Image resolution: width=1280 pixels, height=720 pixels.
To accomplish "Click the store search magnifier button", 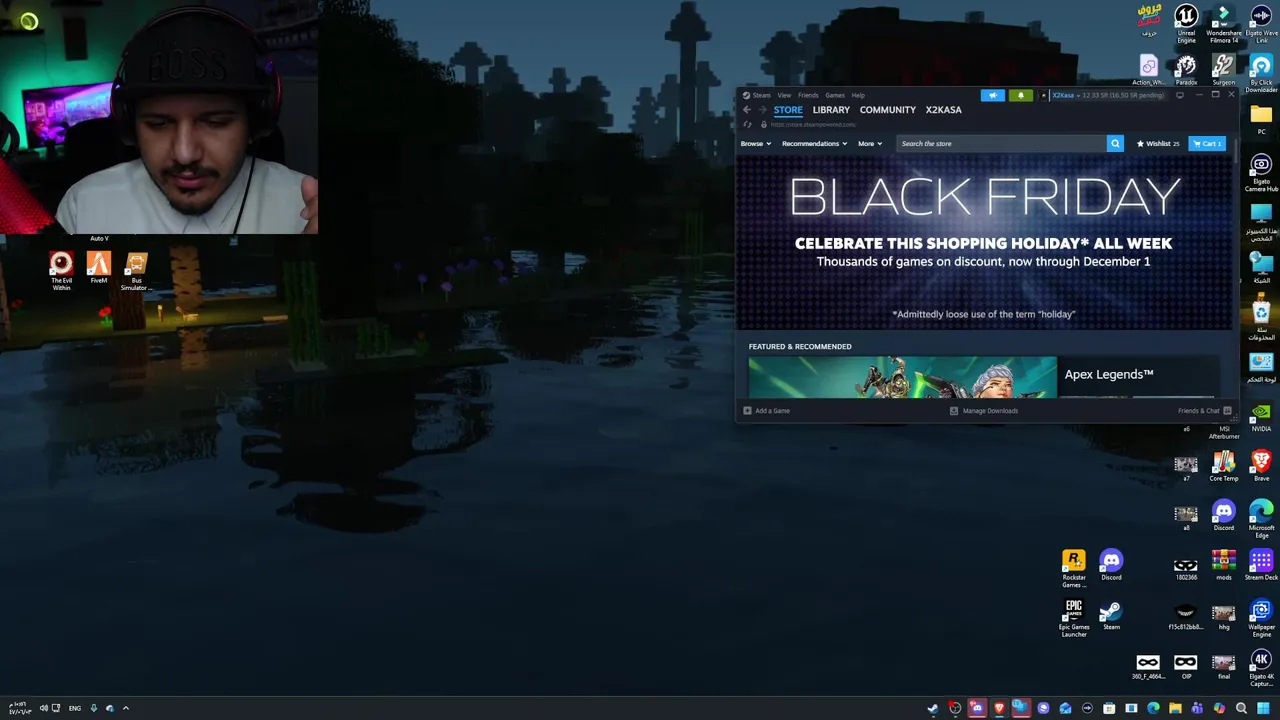I will click(x=1115, y=143).
